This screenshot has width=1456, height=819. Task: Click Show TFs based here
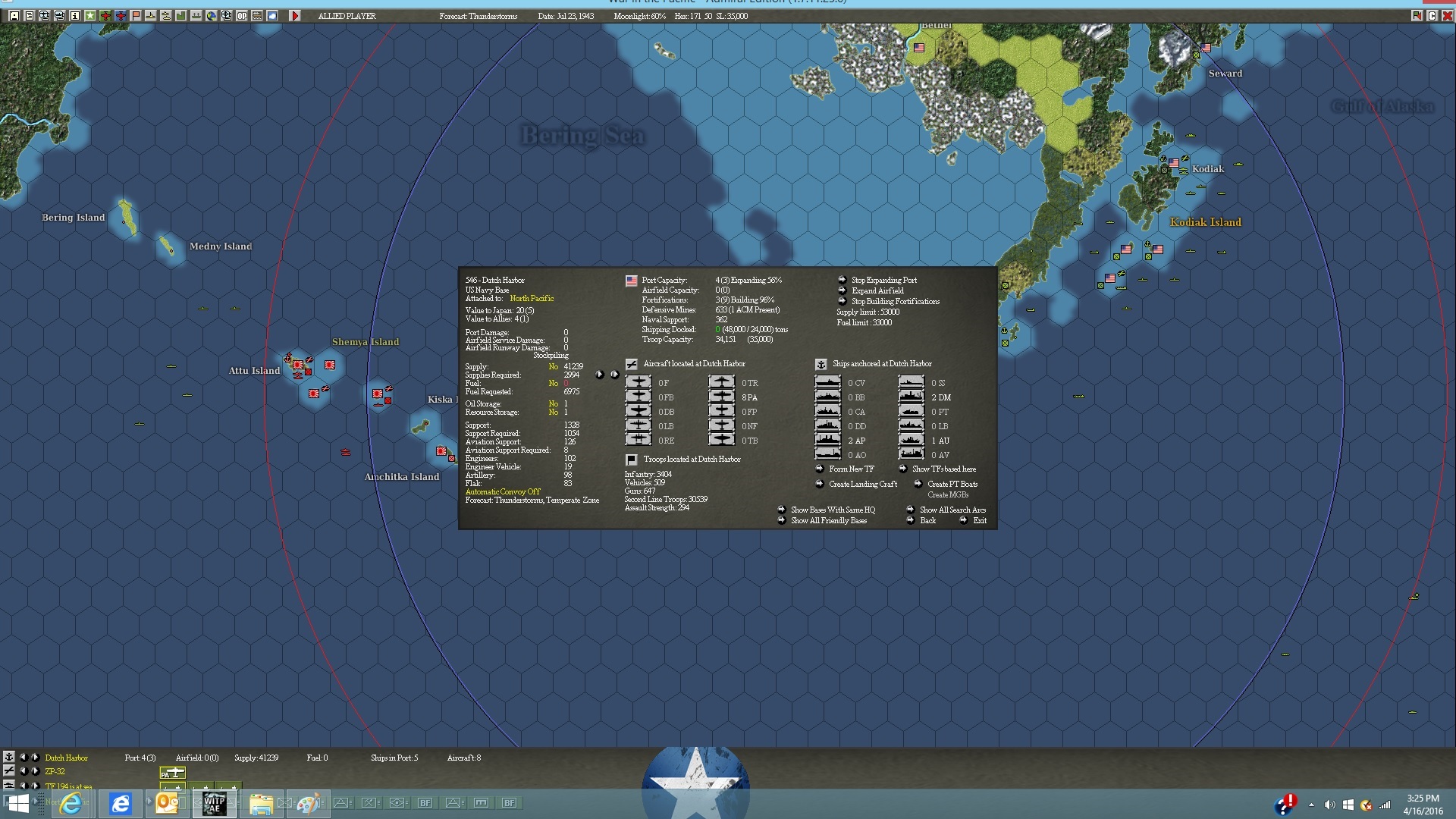[944, 469]
